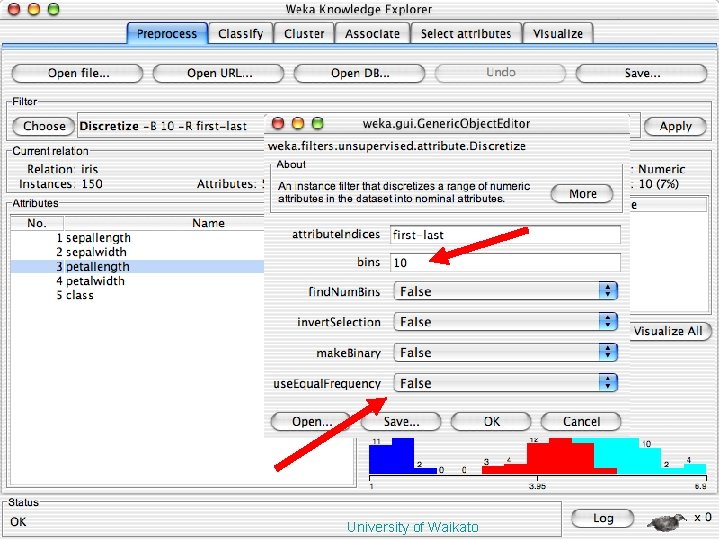Zoom the GenericObjectEditor dialog with green button
The height and width of the screenshot is (540, 720).
(317, 123)
